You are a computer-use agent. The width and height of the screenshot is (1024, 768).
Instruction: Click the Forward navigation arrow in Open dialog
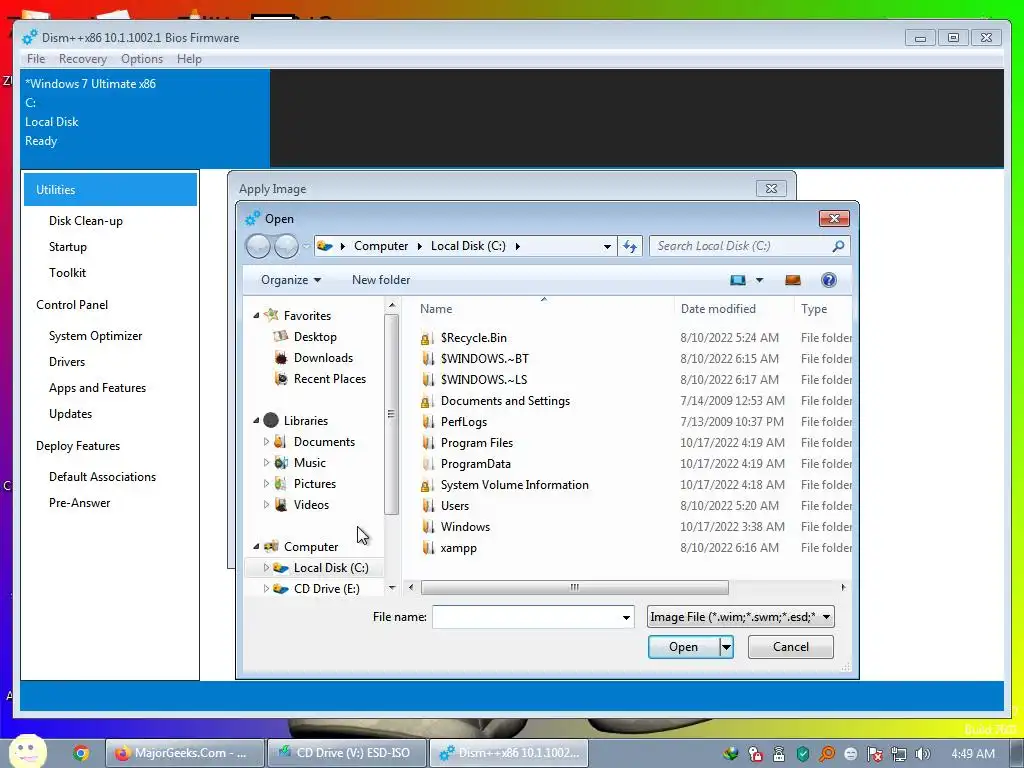[286, 246]
